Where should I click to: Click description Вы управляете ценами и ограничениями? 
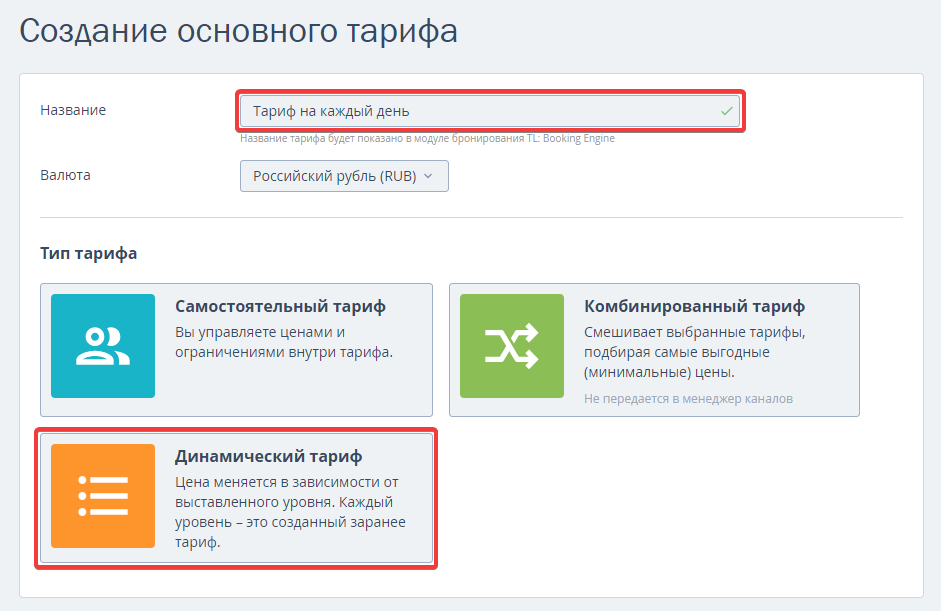(x=284, y=342)
